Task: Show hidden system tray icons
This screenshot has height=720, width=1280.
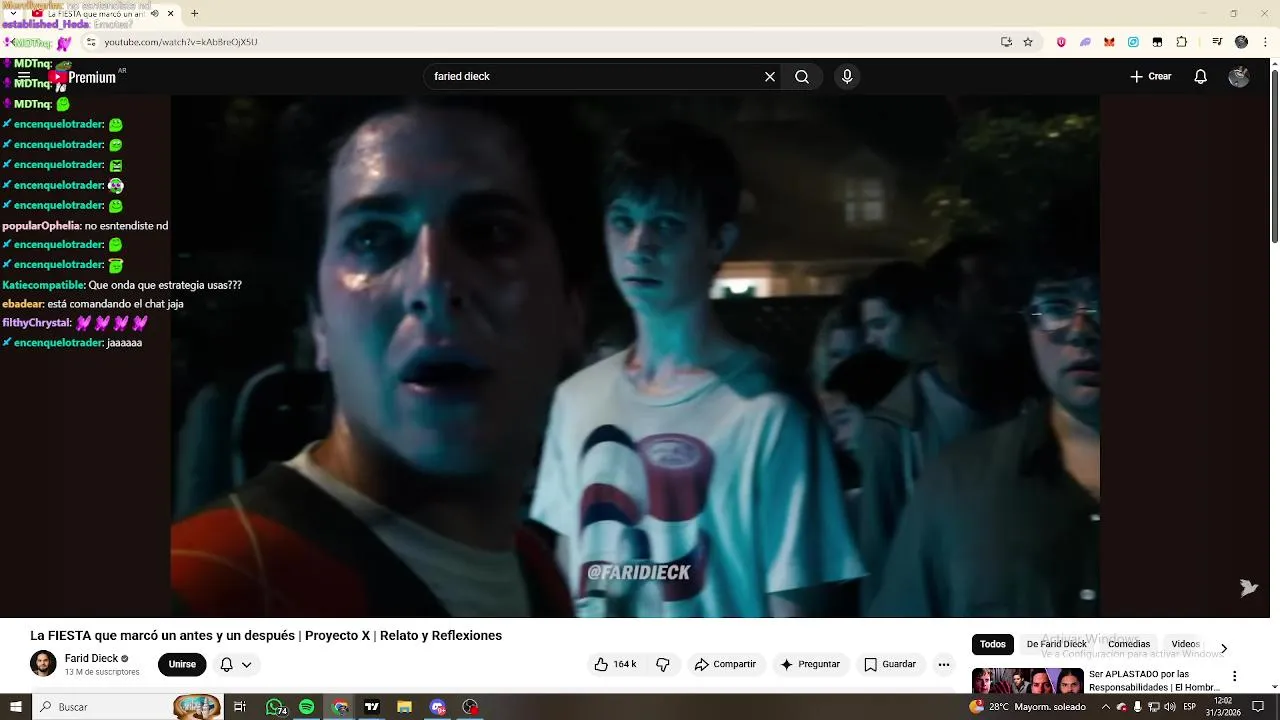Action: point(1104,707)
